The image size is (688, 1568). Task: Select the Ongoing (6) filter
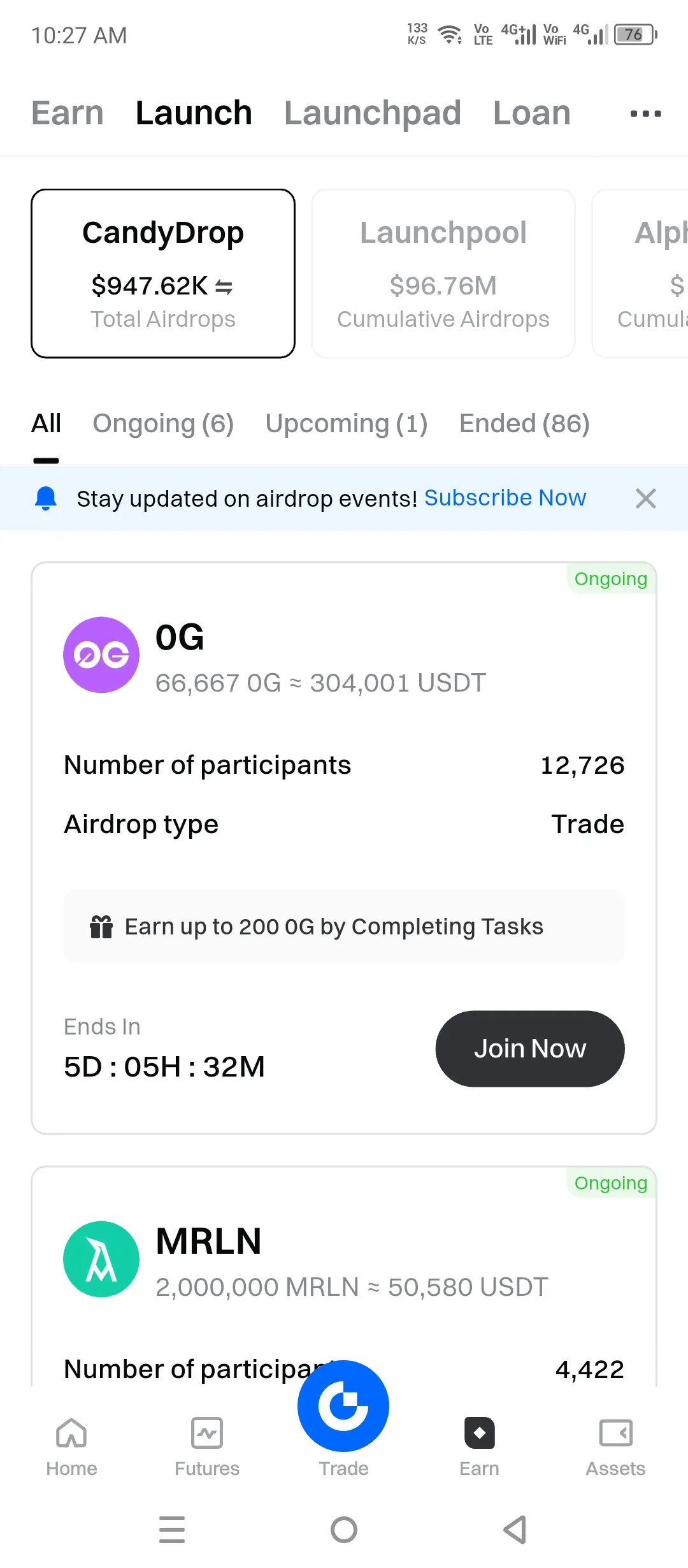coord(163,424)
